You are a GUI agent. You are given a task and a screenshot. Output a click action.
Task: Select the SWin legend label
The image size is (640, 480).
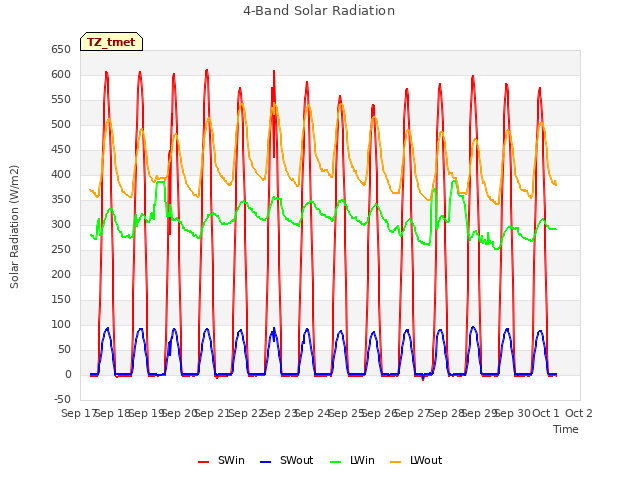click(231, 460)
